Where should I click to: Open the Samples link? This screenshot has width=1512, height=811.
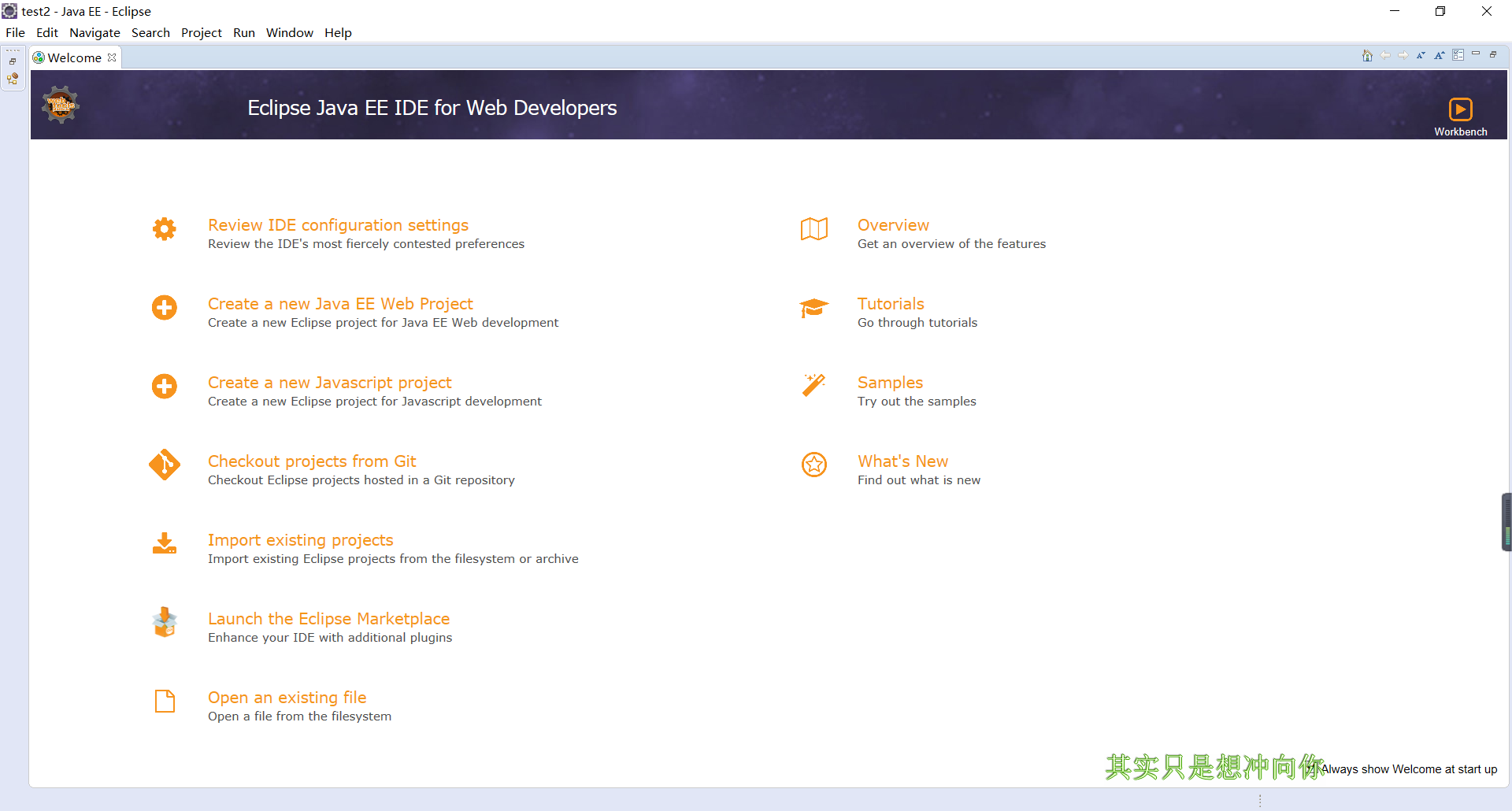[x=890, y=383]
